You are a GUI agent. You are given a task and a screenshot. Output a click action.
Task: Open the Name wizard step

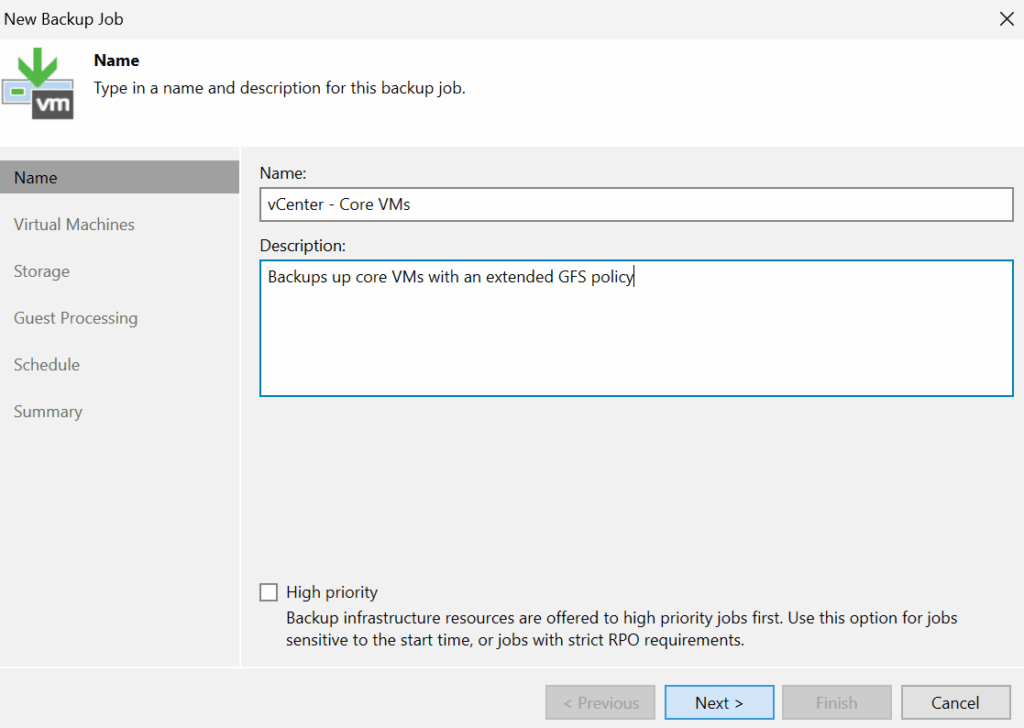click(x=120, y=178)
